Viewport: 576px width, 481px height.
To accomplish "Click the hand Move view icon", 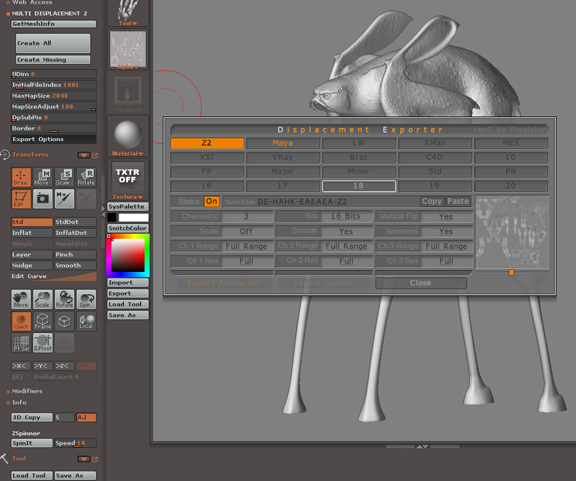I will 21,299.
